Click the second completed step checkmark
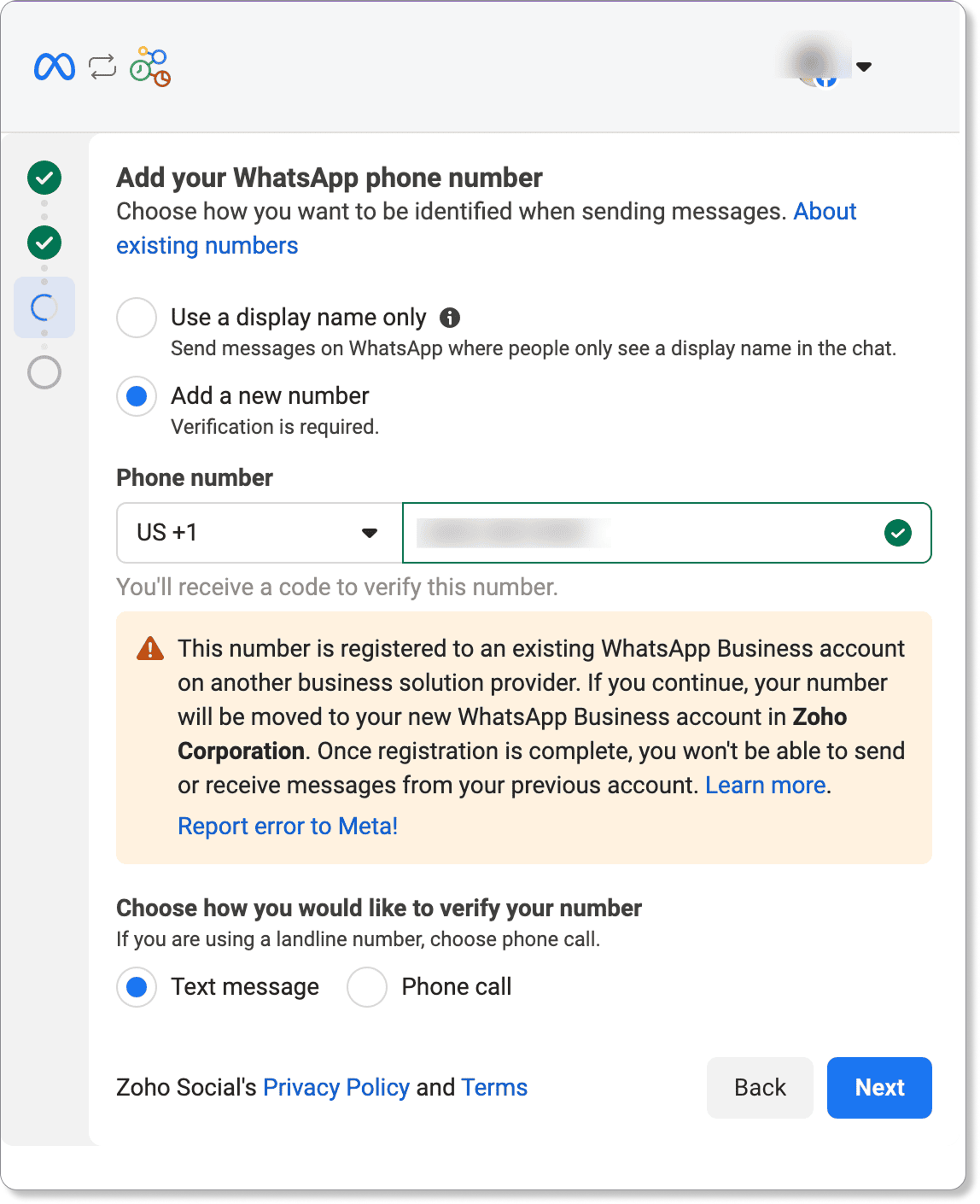The image size is (980, 1204). point(44,243)
